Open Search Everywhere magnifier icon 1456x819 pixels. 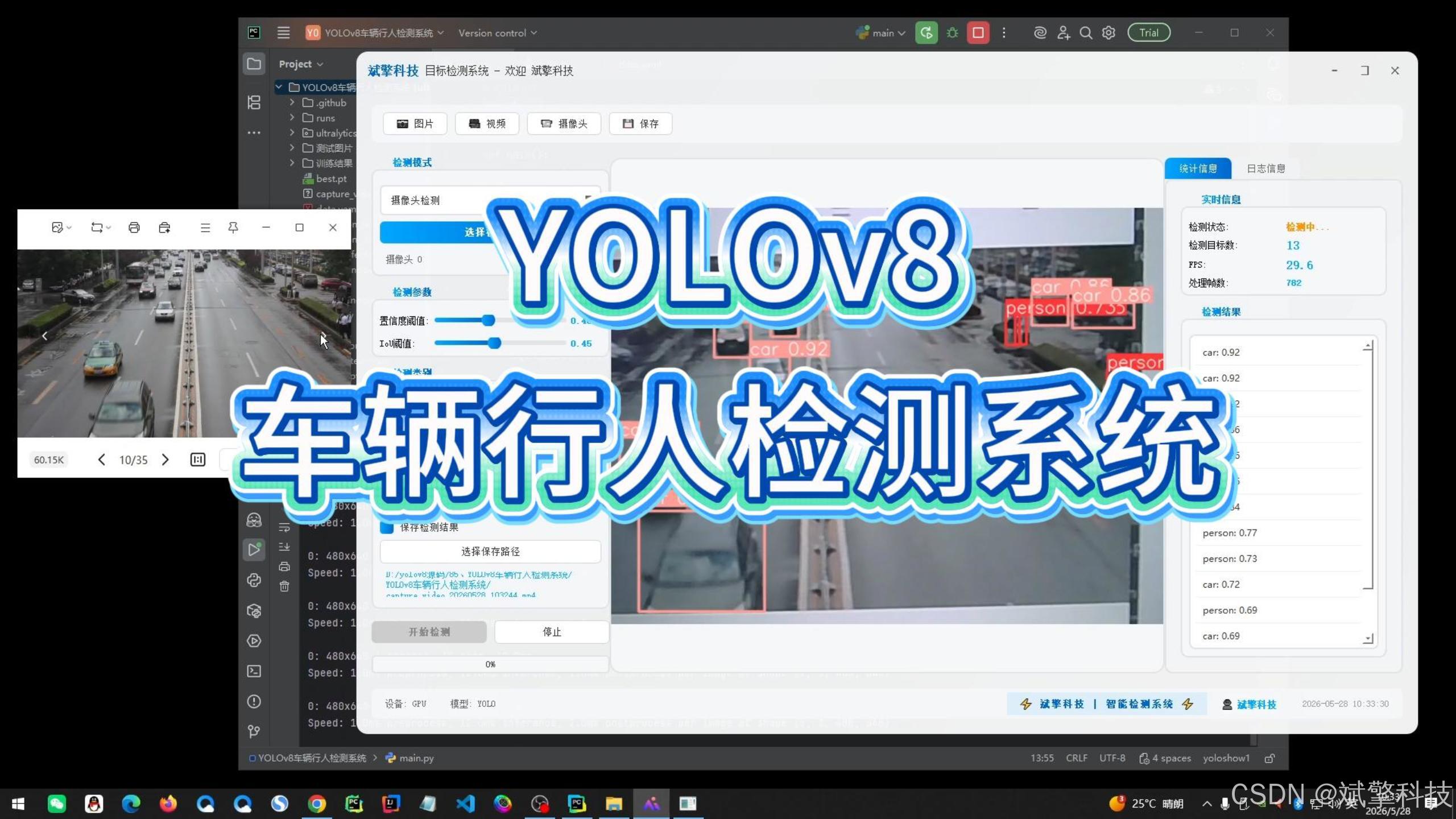(x=1086, y=32)
